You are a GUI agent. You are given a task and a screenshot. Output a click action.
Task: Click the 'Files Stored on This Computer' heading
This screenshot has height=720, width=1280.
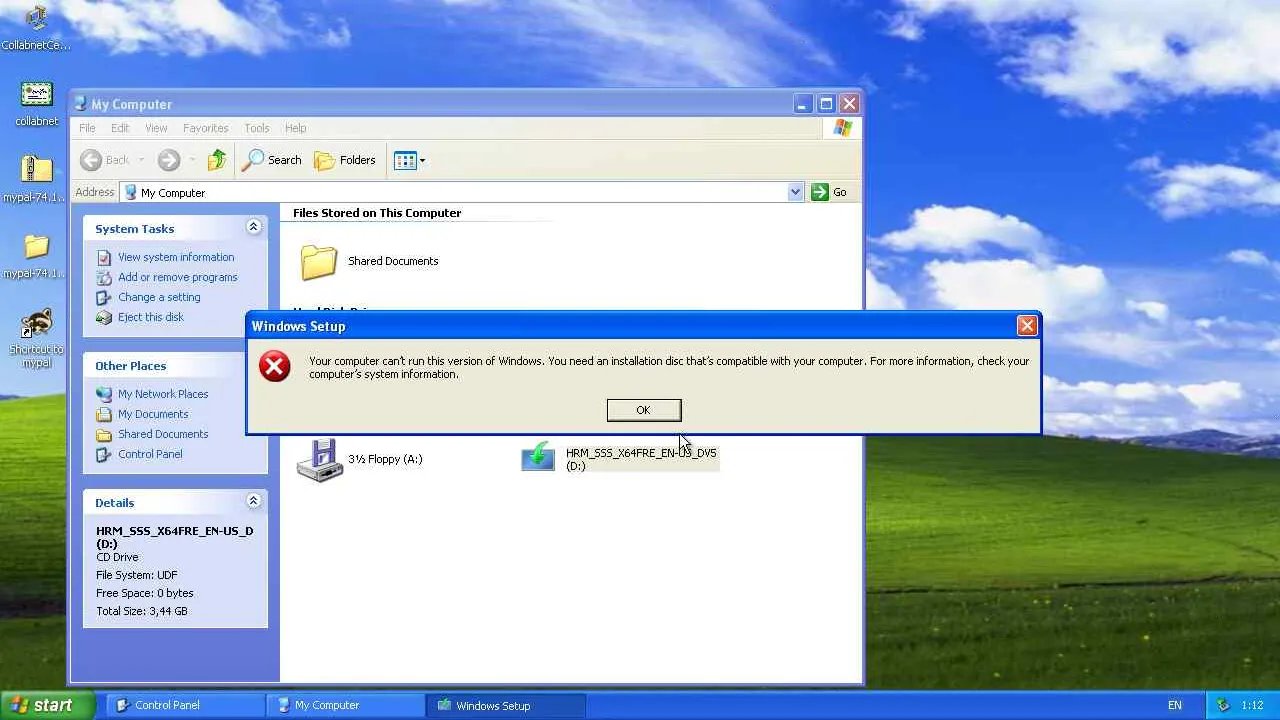(377, 213)
